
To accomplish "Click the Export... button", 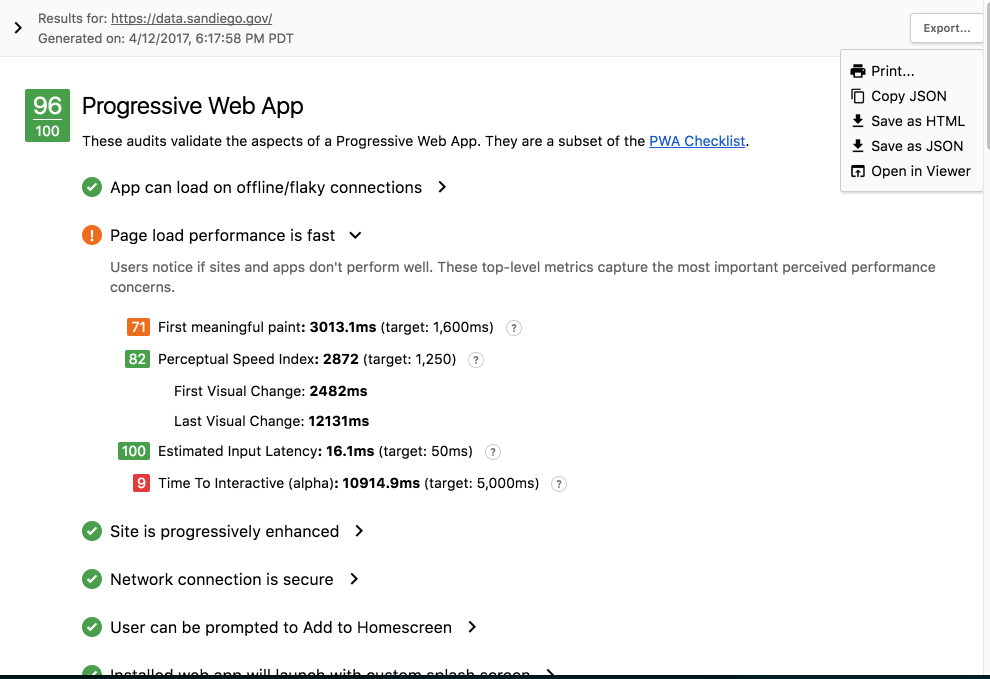I will pyautogui.click(x=946, y=28).
